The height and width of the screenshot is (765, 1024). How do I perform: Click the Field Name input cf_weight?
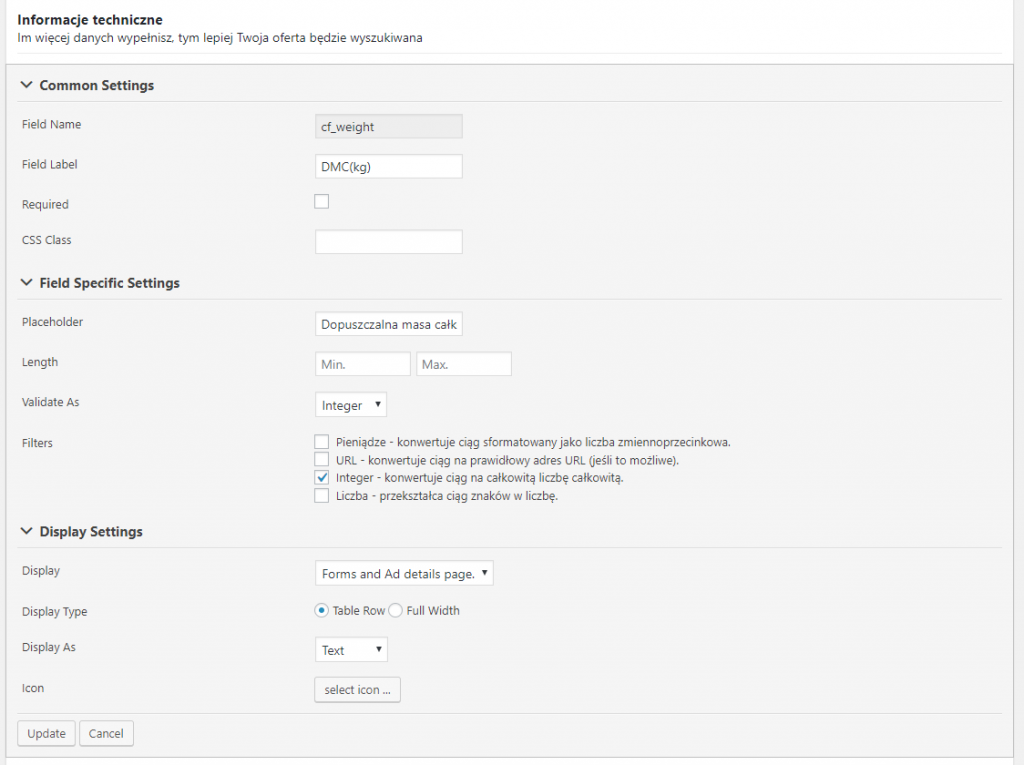(x=389, y=127)
